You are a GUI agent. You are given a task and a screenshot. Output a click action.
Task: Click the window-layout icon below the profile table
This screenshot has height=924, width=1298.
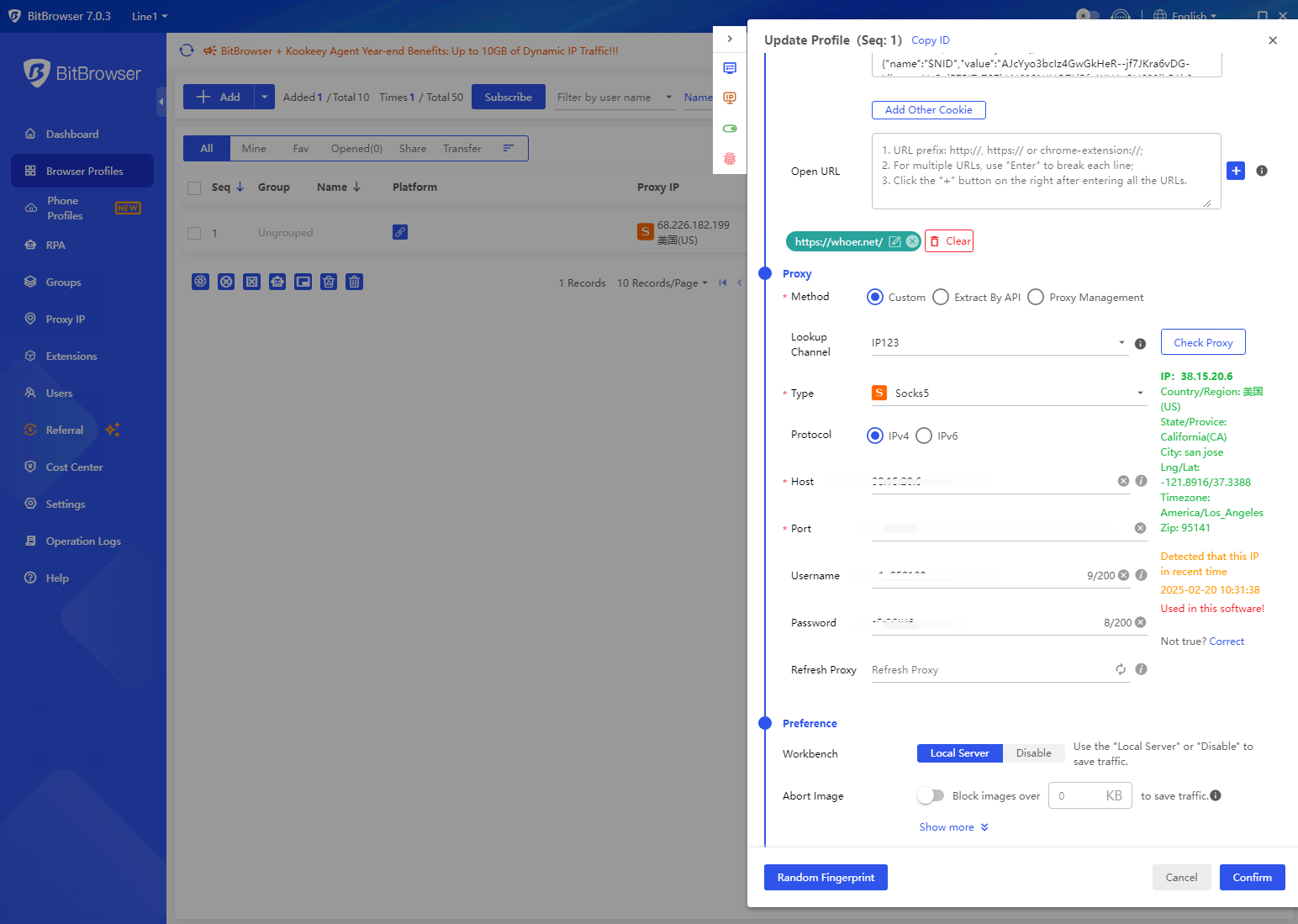click(303, 282)
